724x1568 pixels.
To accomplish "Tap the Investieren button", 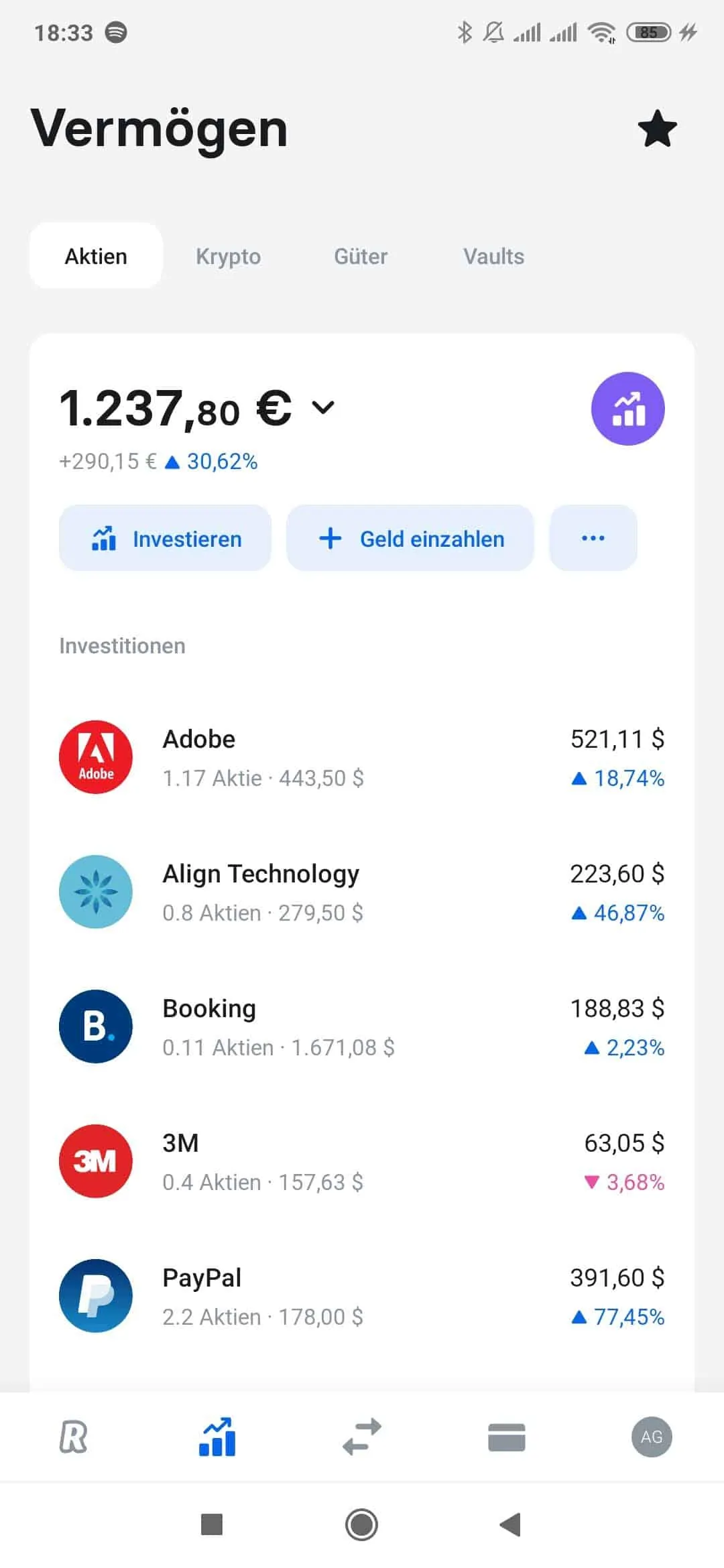I will click(x=165, y=538).
